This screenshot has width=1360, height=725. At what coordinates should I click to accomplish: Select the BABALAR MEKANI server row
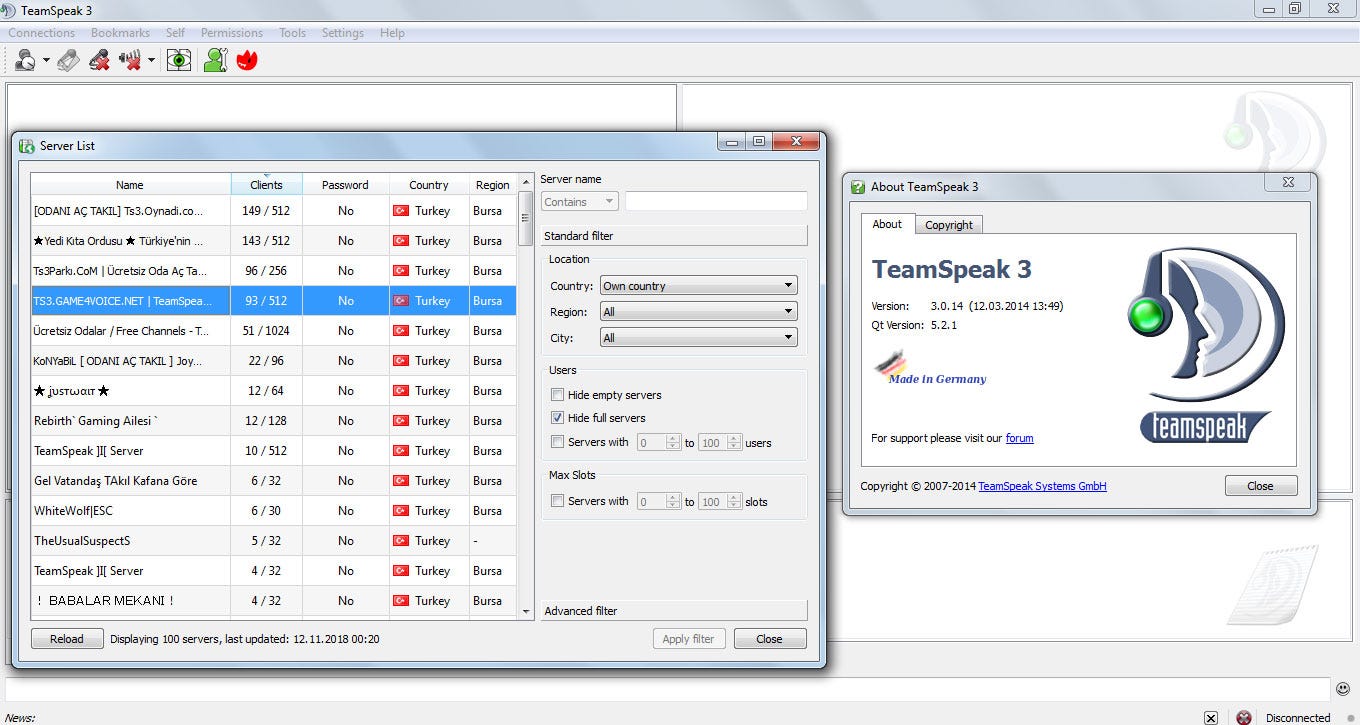[273, 601]
